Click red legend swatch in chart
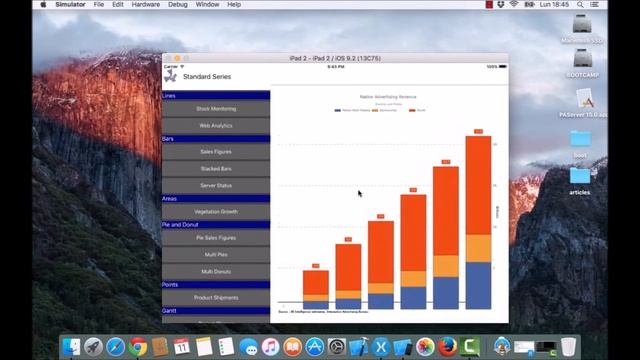 point(412,111)
